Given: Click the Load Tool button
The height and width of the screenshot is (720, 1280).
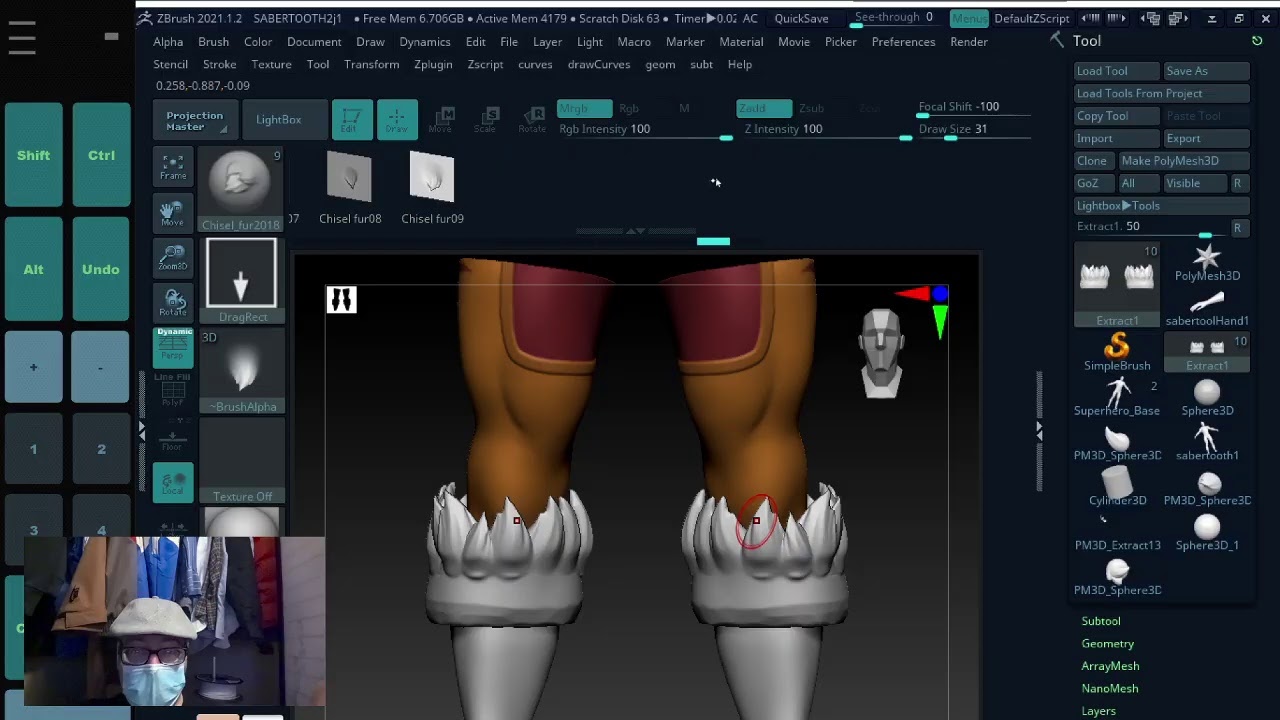Looking at the screenshot, I should (1117, 71).
